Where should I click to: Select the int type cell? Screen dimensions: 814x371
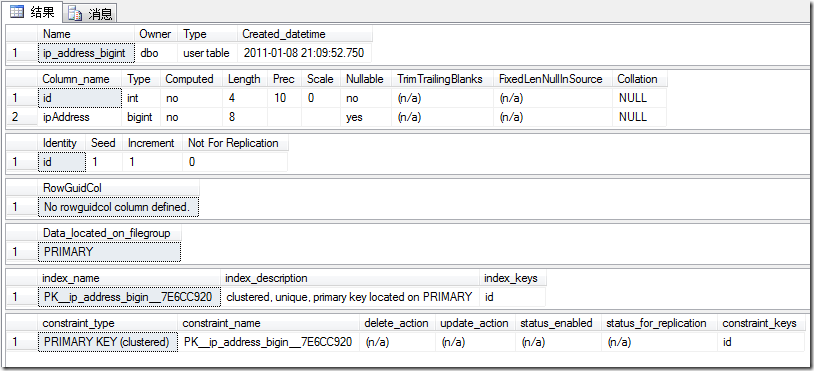[142, 98]
